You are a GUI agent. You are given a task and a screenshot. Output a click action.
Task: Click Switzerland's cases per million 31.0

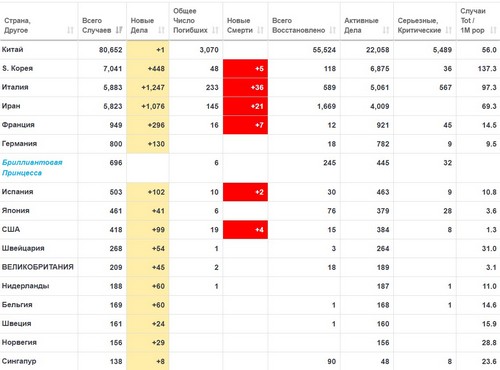[489, 249]
